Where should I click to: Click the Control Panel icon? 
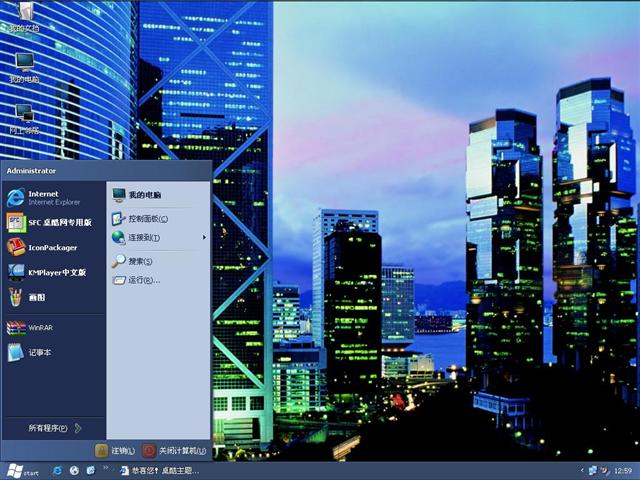pyautogui.click(x=118, y=219)
